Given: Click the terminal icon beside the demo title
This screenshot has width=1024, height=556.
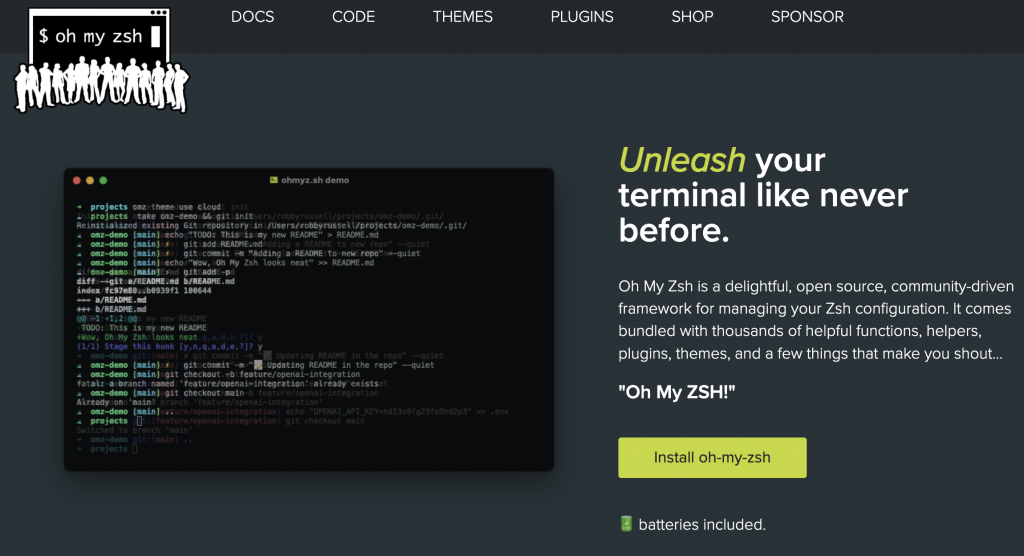Looking at the screenshot, I should pos(274,180).
